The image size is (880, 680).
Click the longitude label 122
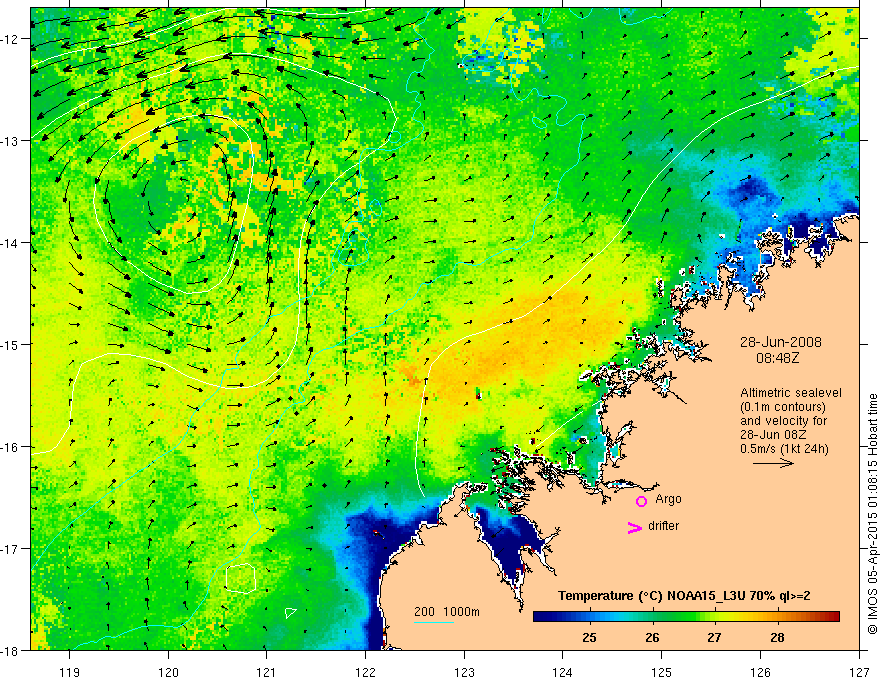pos(365,672)
